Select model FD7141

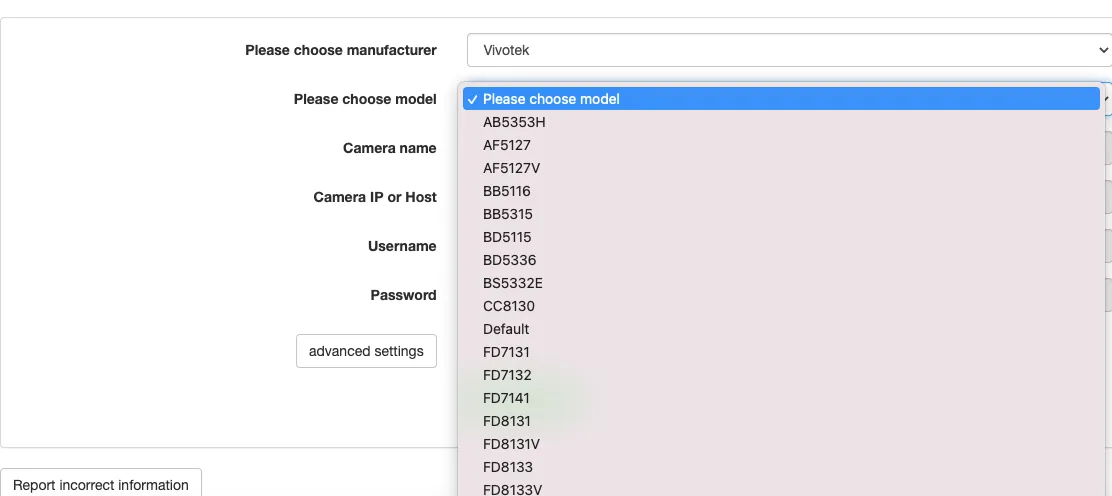tap(781, 398)
